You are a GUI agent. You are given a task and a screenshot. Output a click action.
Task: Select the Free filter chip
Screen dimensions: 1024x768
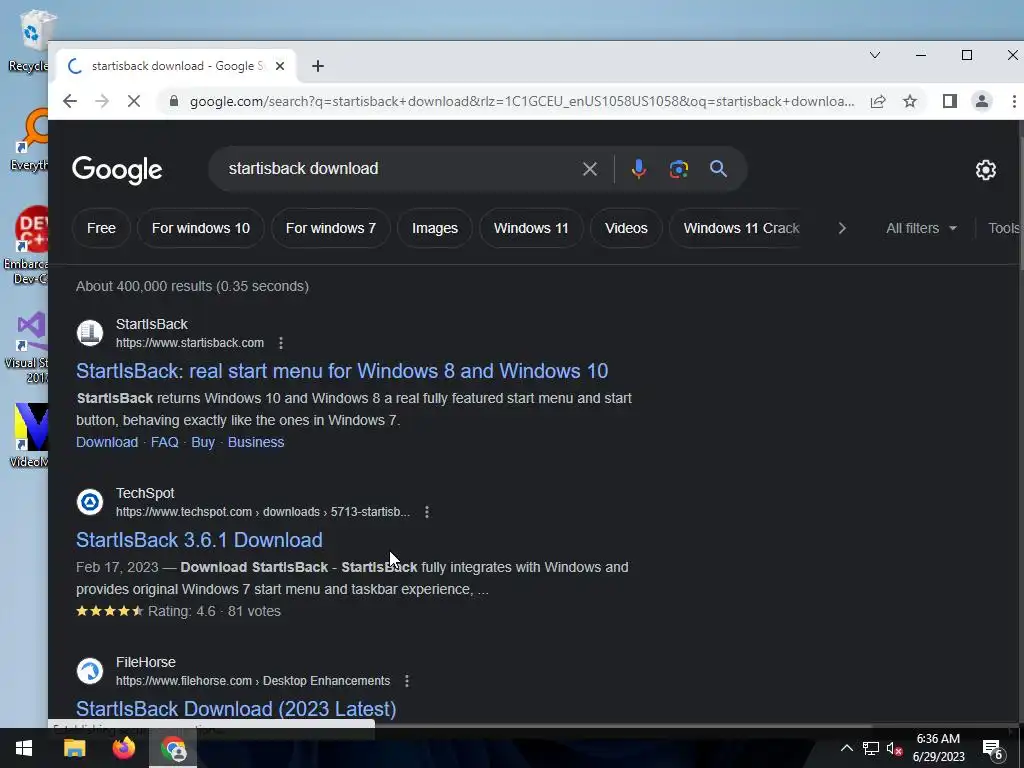coord(101,228)
